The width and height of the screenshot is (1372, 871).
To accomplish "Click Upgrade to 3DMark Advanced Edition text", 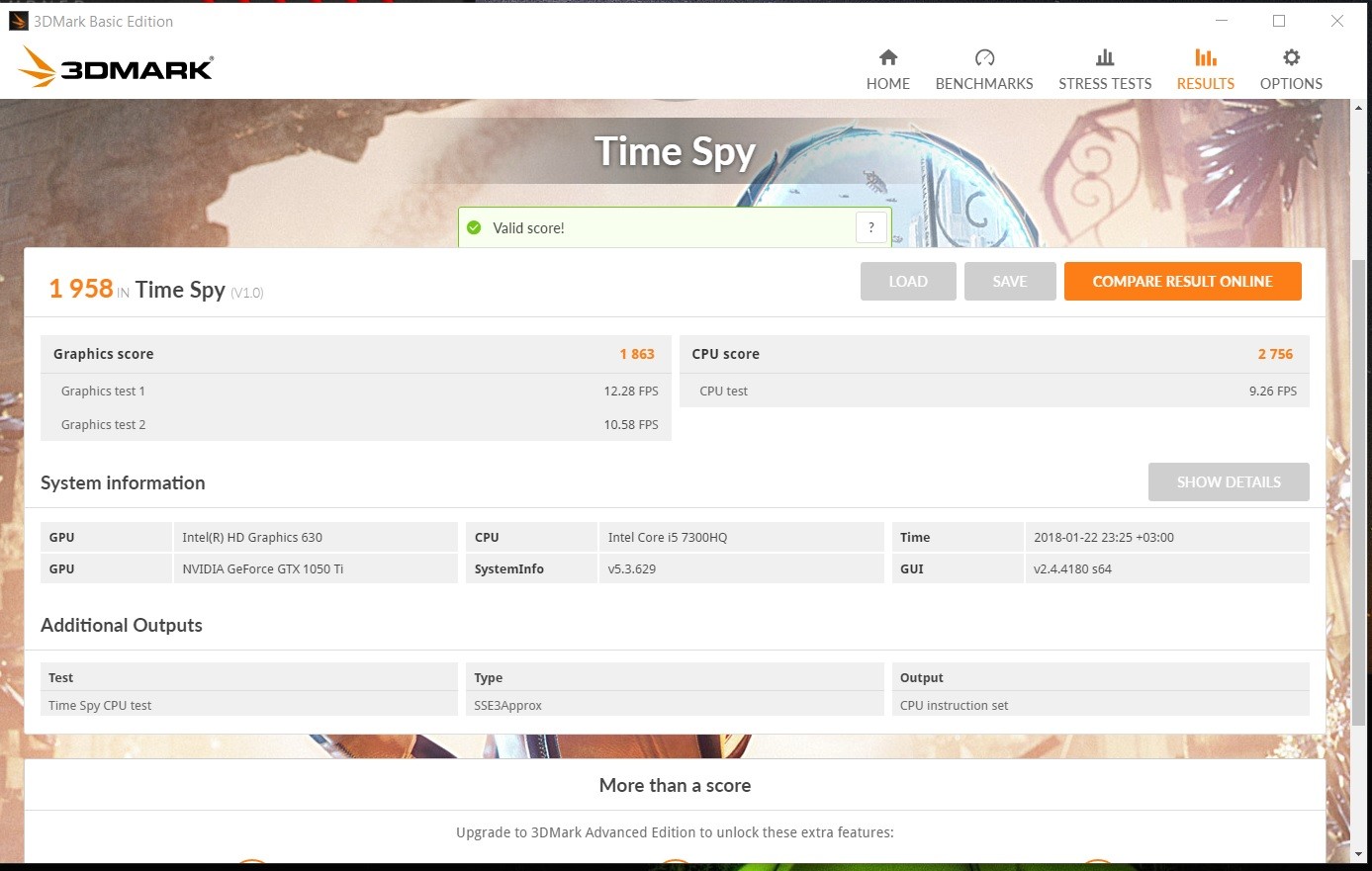I will [x=675, y=832].
